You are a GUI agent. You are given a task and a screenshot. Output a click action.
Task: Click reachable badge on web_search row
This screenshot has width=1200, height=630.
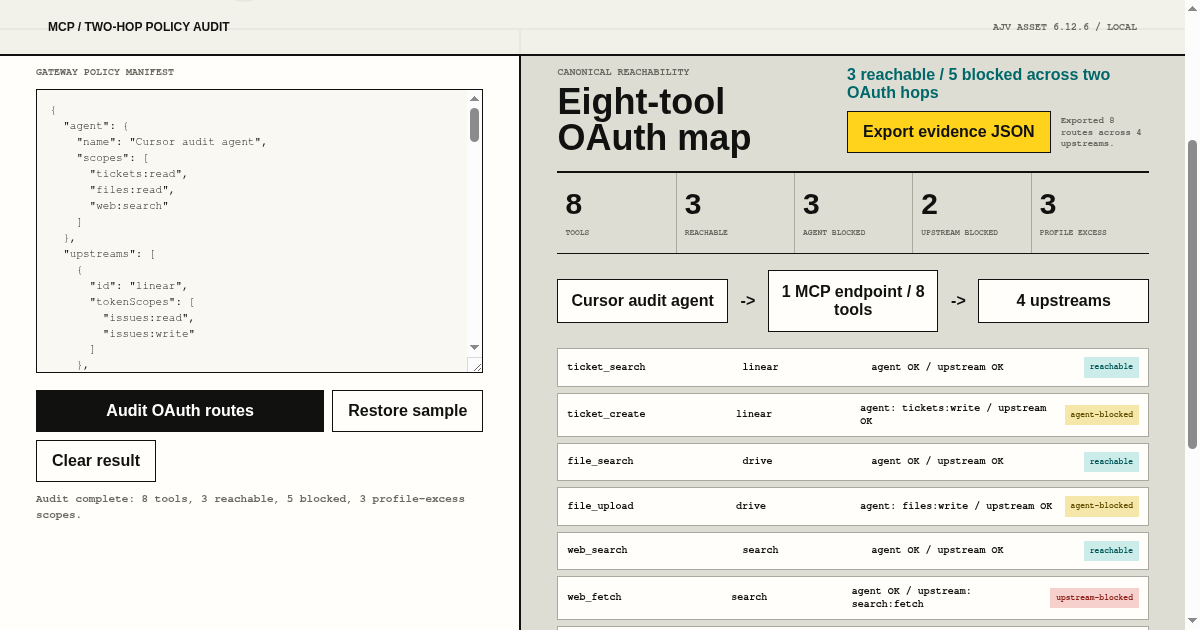(x=1111, y=550)
